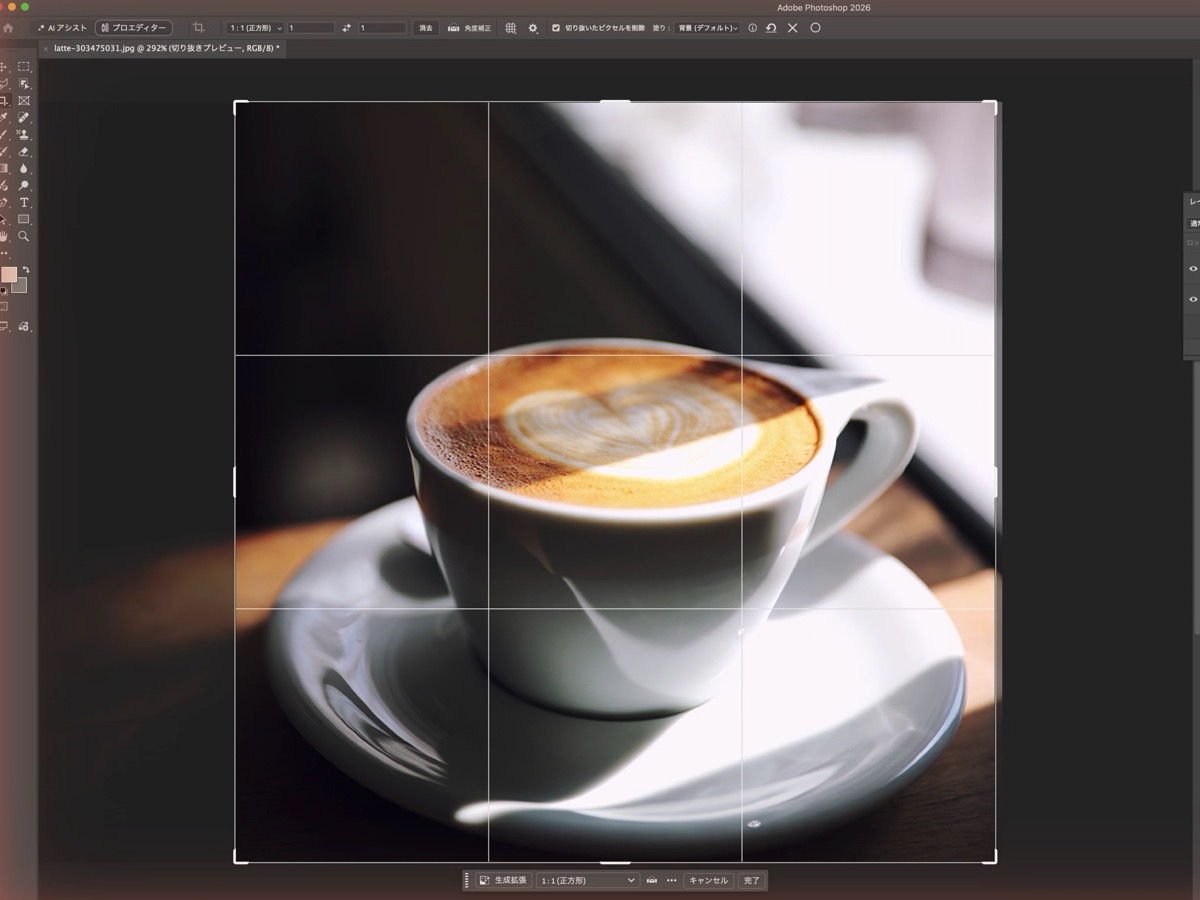This screenshot has height=900, width=1200.
Task: Click the 消去 clear button
Action: (x=426, y=28)
